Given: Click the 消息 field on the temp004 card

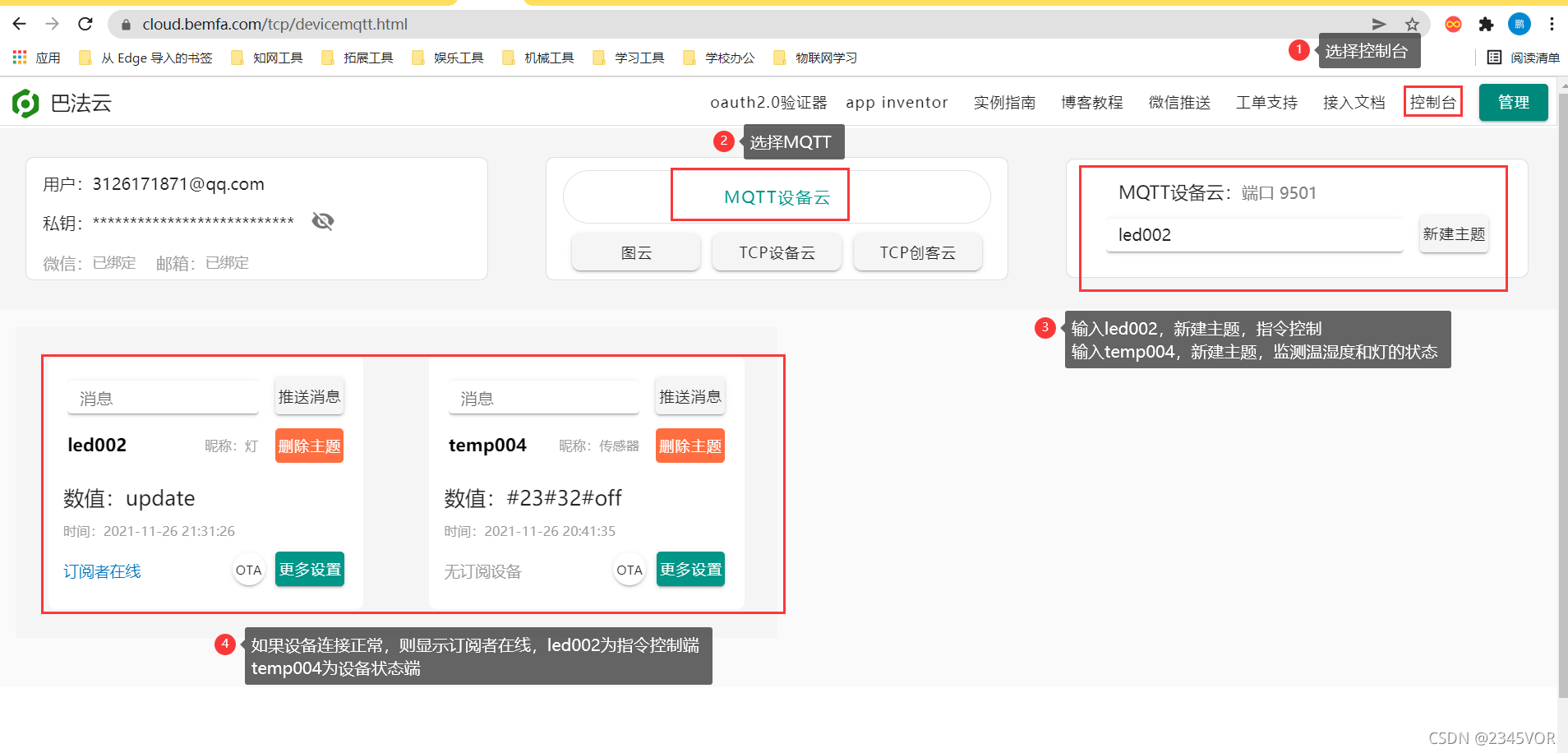Looking at the screenshot, I should 544,398.
